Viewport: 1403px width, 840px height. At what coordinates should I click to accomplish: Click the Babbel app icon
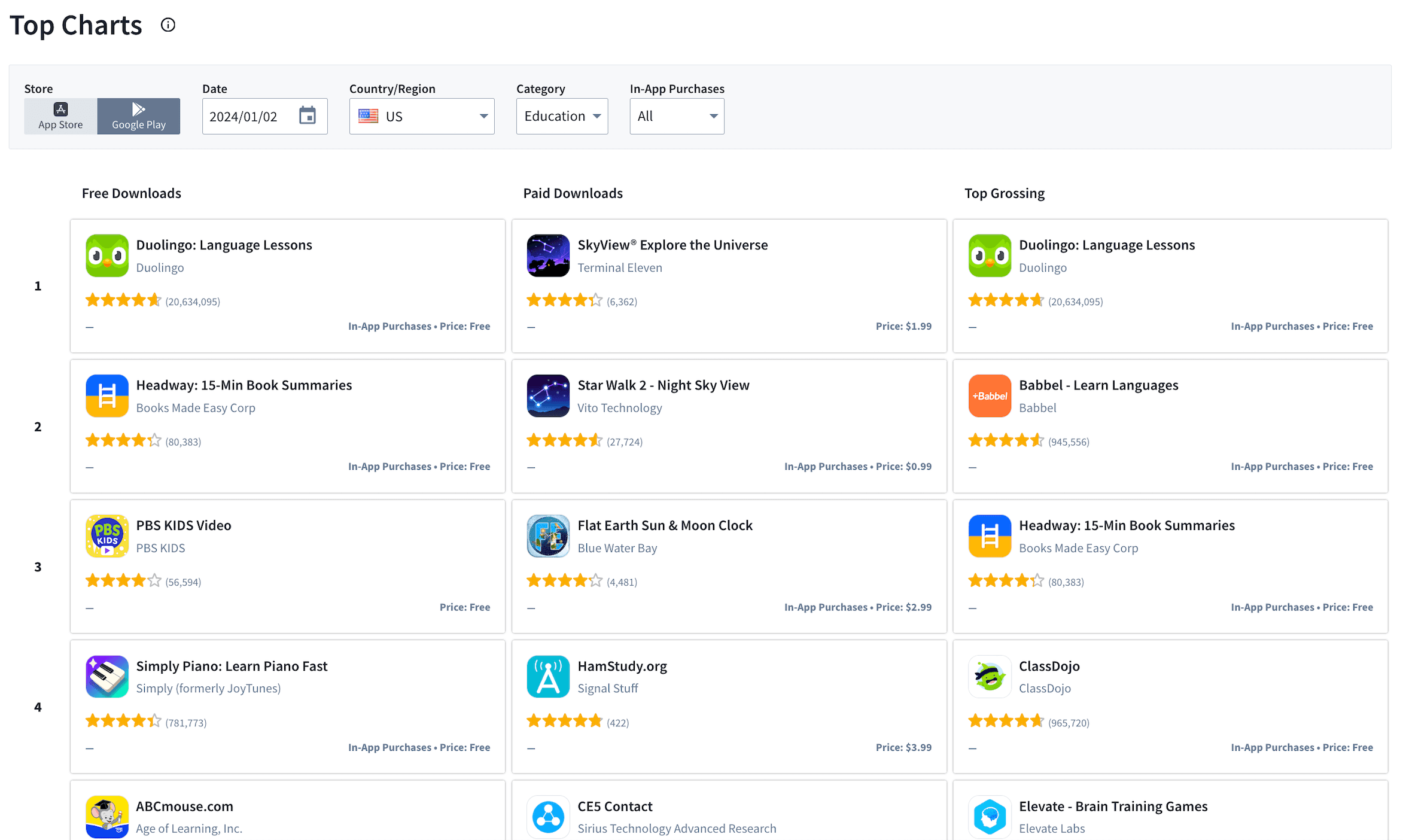989,395
